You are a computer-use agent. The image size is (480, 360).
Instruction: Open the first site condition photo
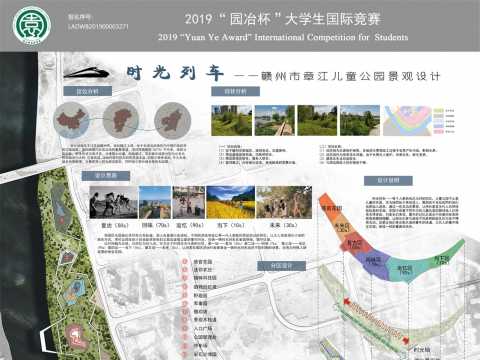pos(232,120)
